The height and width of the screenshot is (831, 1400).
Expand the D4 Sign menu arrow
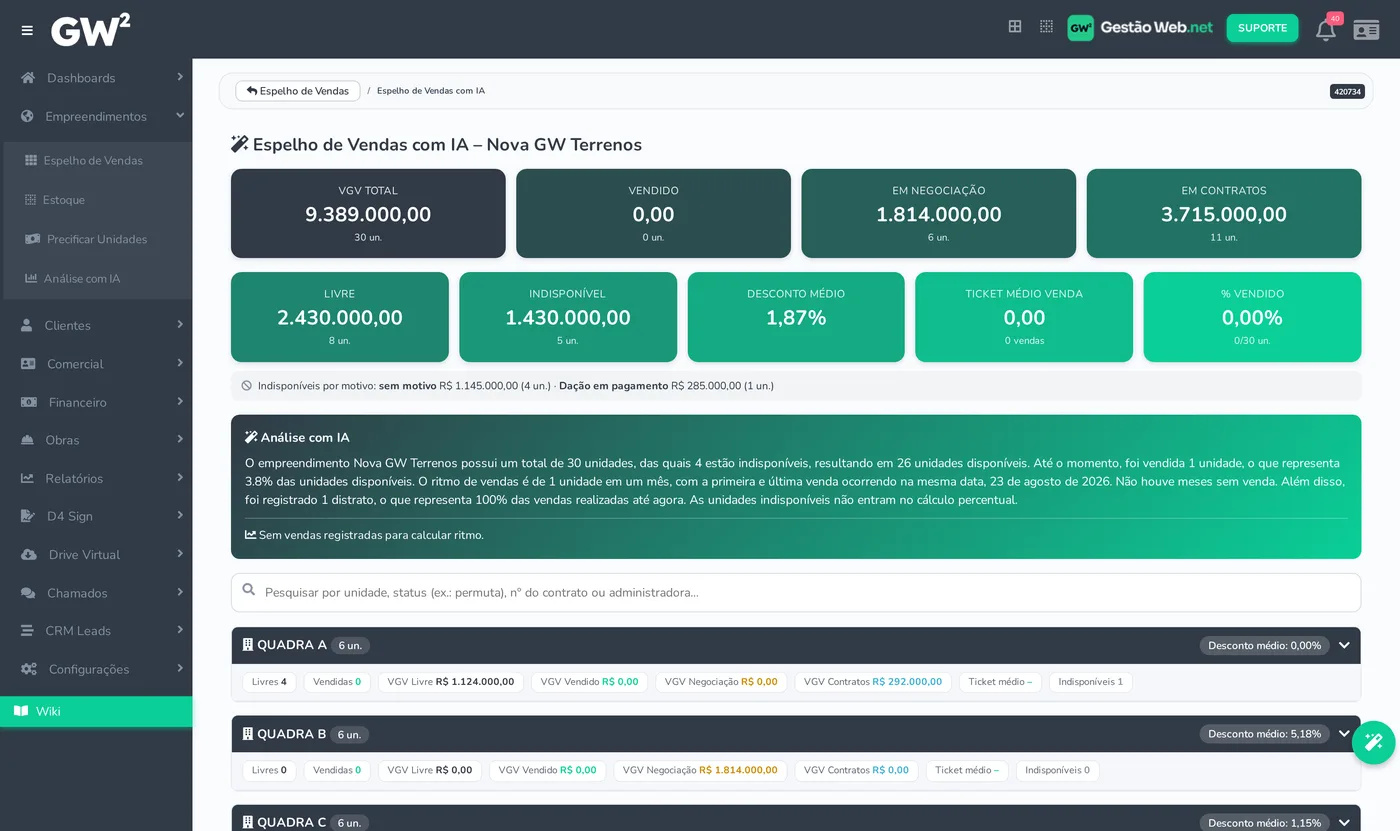pos(180,515)
